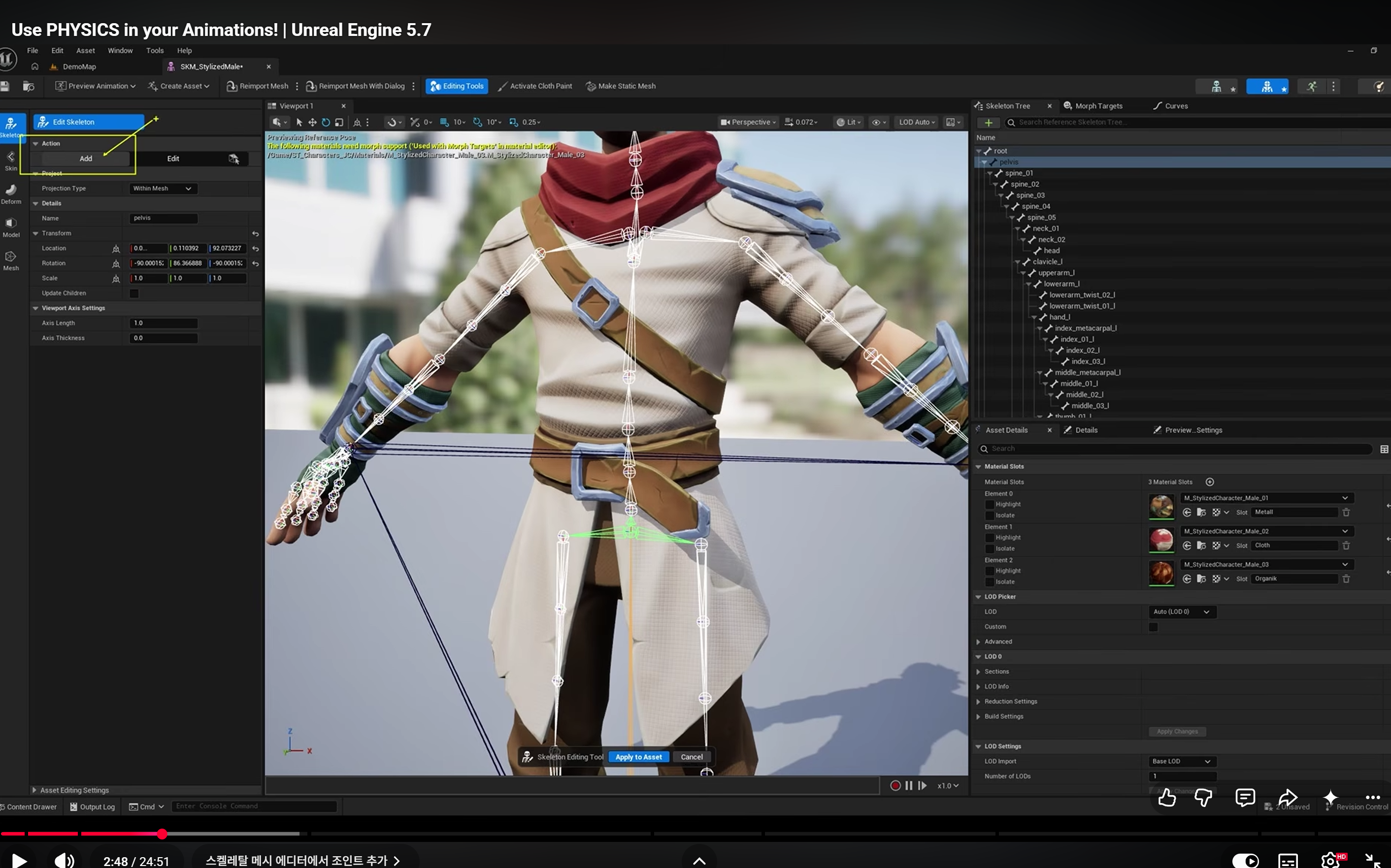This screenshot has width=1391, height=868.
Task: Click the Element 1 red material thumbnail
Action: [x=1161, y=540]
